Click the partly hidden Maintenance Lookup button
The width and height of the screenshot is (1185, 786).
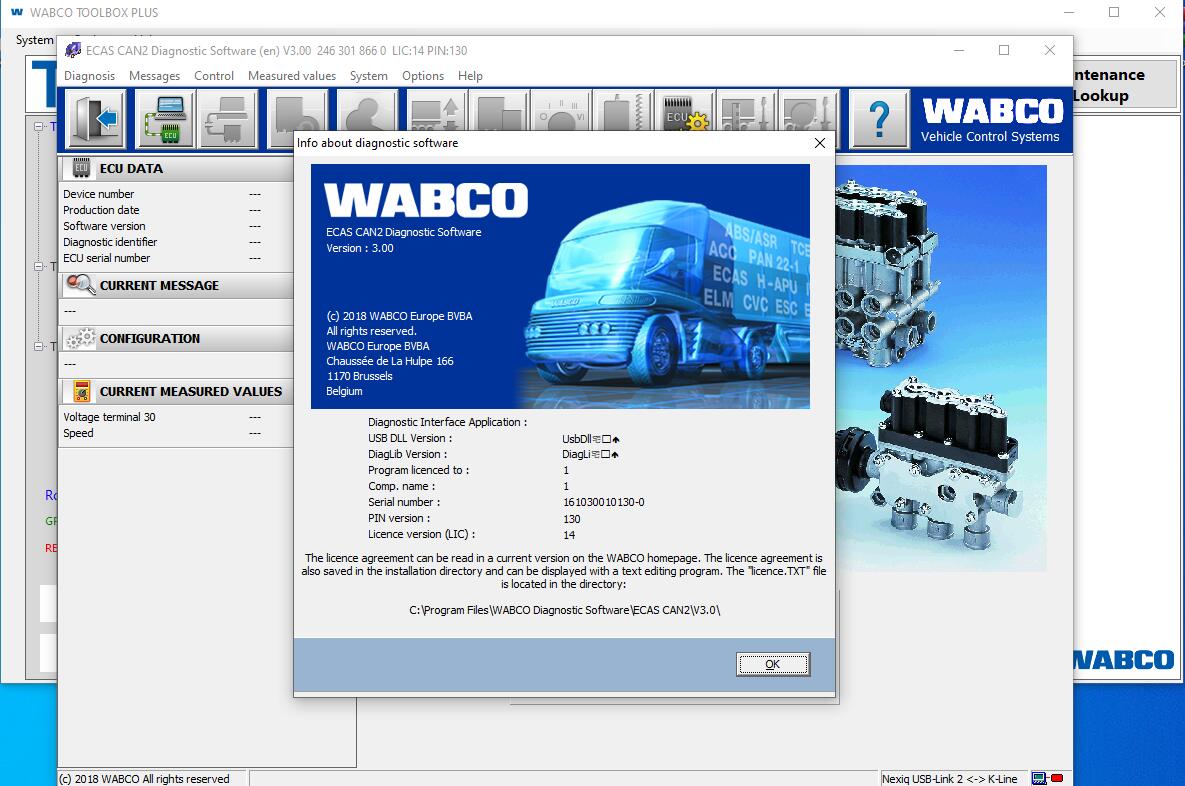[1125, 85]
